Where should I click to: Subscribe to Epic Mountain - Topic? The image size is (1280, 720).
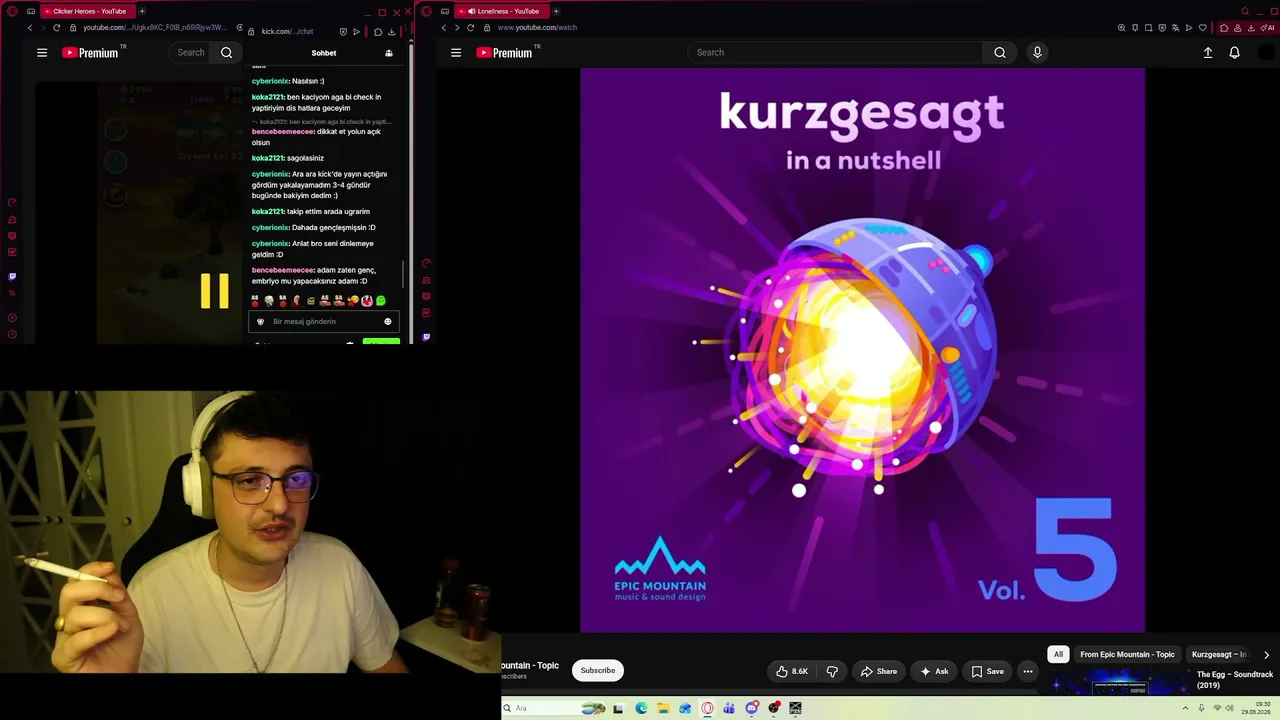coord(598,671)
